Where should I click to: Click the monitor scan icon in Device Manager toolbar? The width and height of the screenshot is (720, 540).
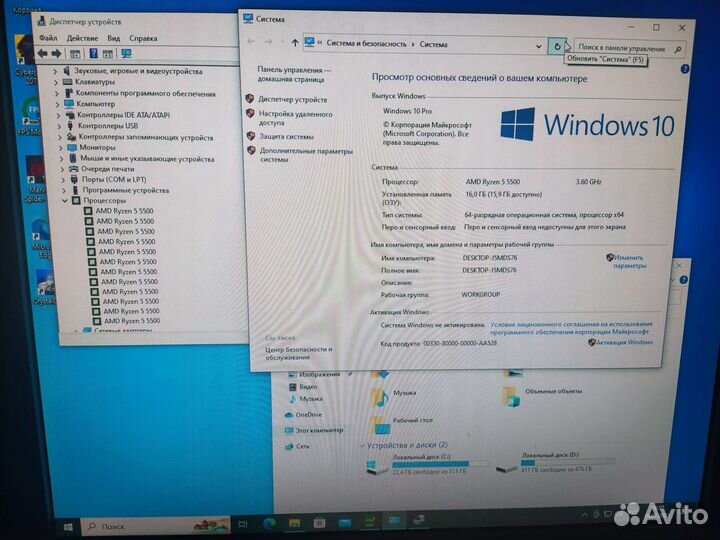126,54
